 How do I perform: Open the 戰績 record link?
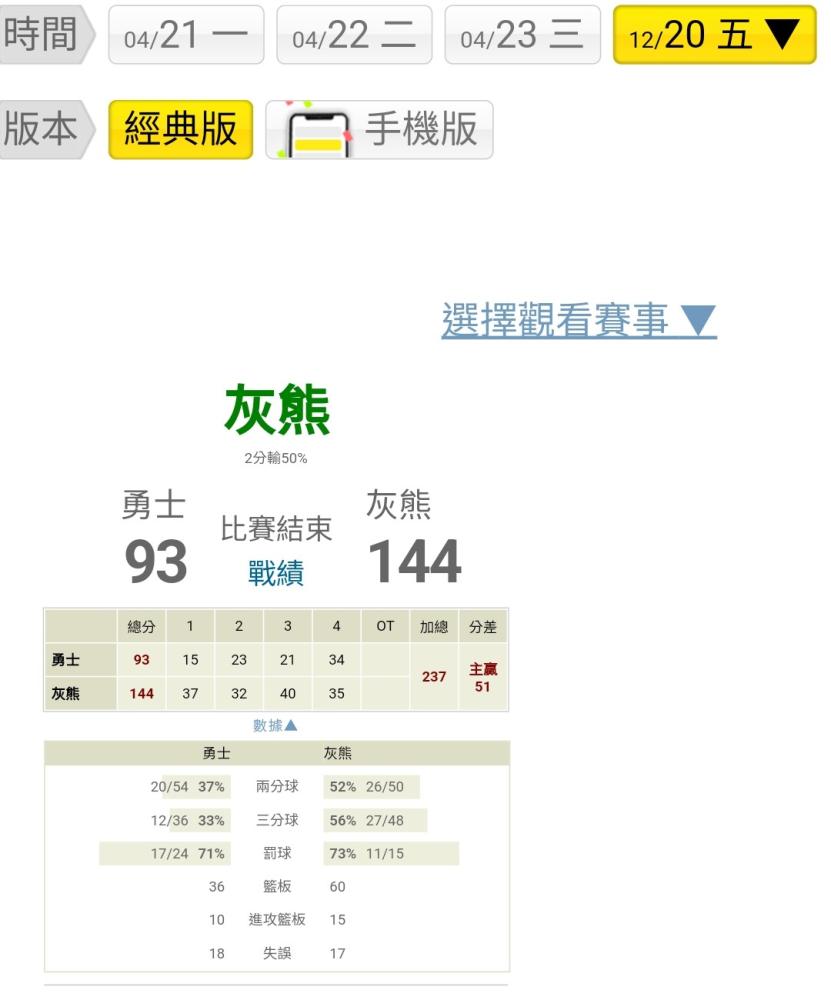click(x=276, y=573)
